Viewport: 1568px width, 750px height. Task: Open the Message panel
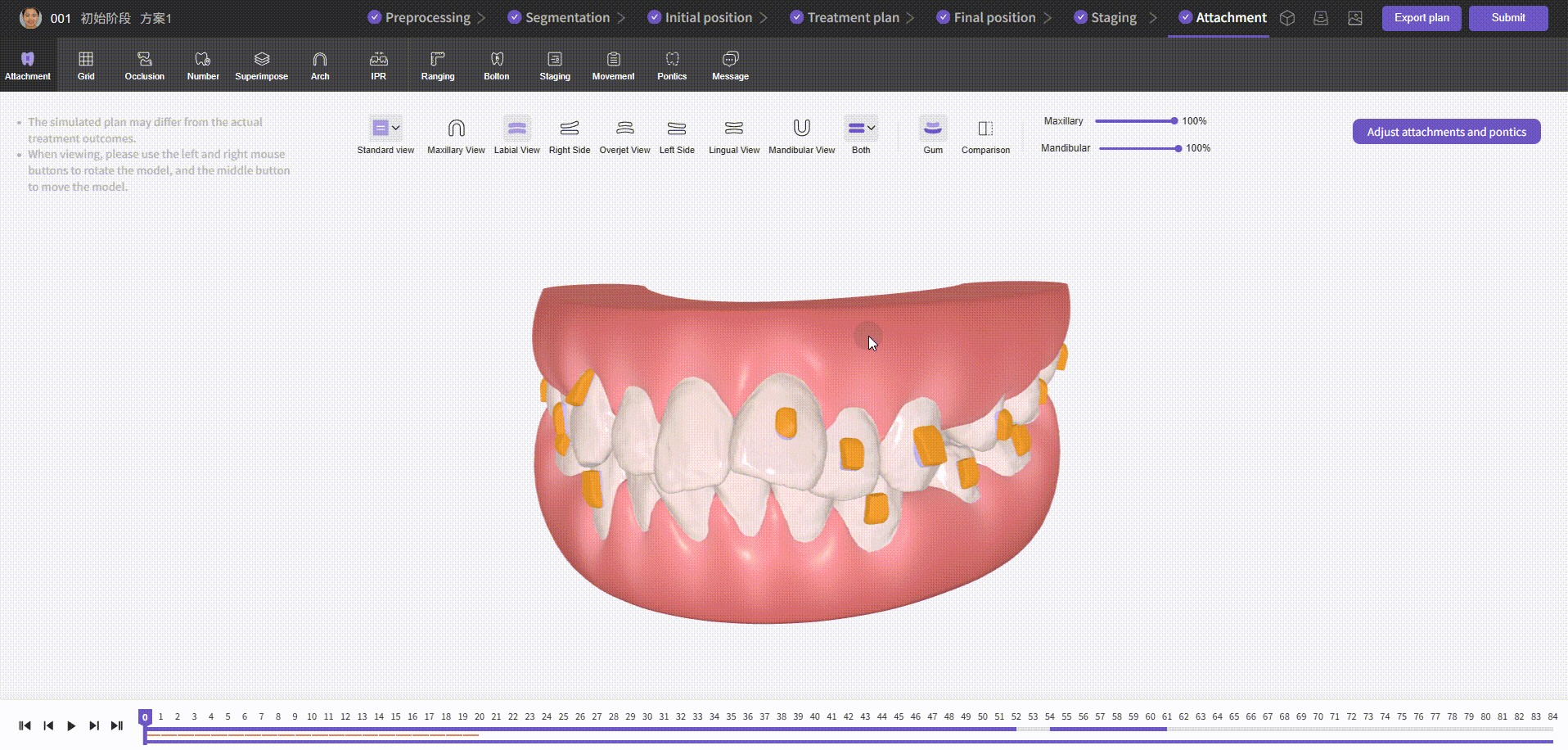pos(731,66)
